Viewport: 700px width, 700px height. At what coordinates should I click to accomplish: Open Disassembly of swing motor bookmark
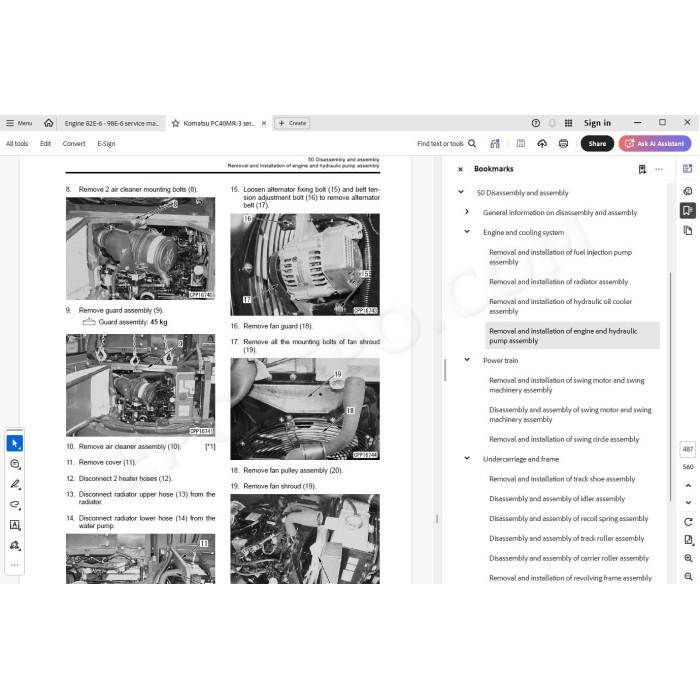pyautogui.click(x=570, y=414)
